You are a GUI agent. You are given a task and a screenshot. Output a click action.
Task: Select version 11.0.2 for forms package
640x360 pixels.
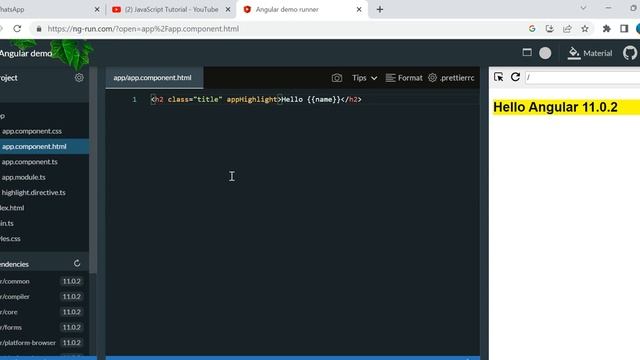tap(71, 327)
